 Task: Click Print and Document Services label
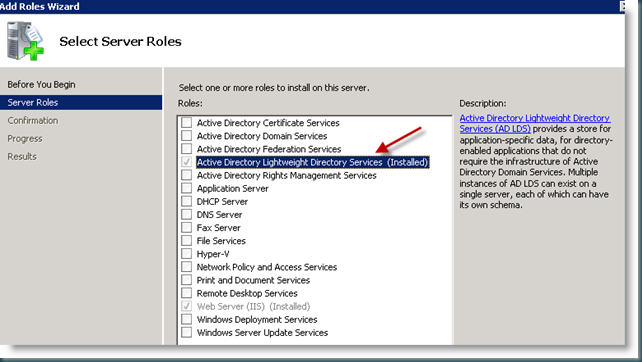click(253, 280)
